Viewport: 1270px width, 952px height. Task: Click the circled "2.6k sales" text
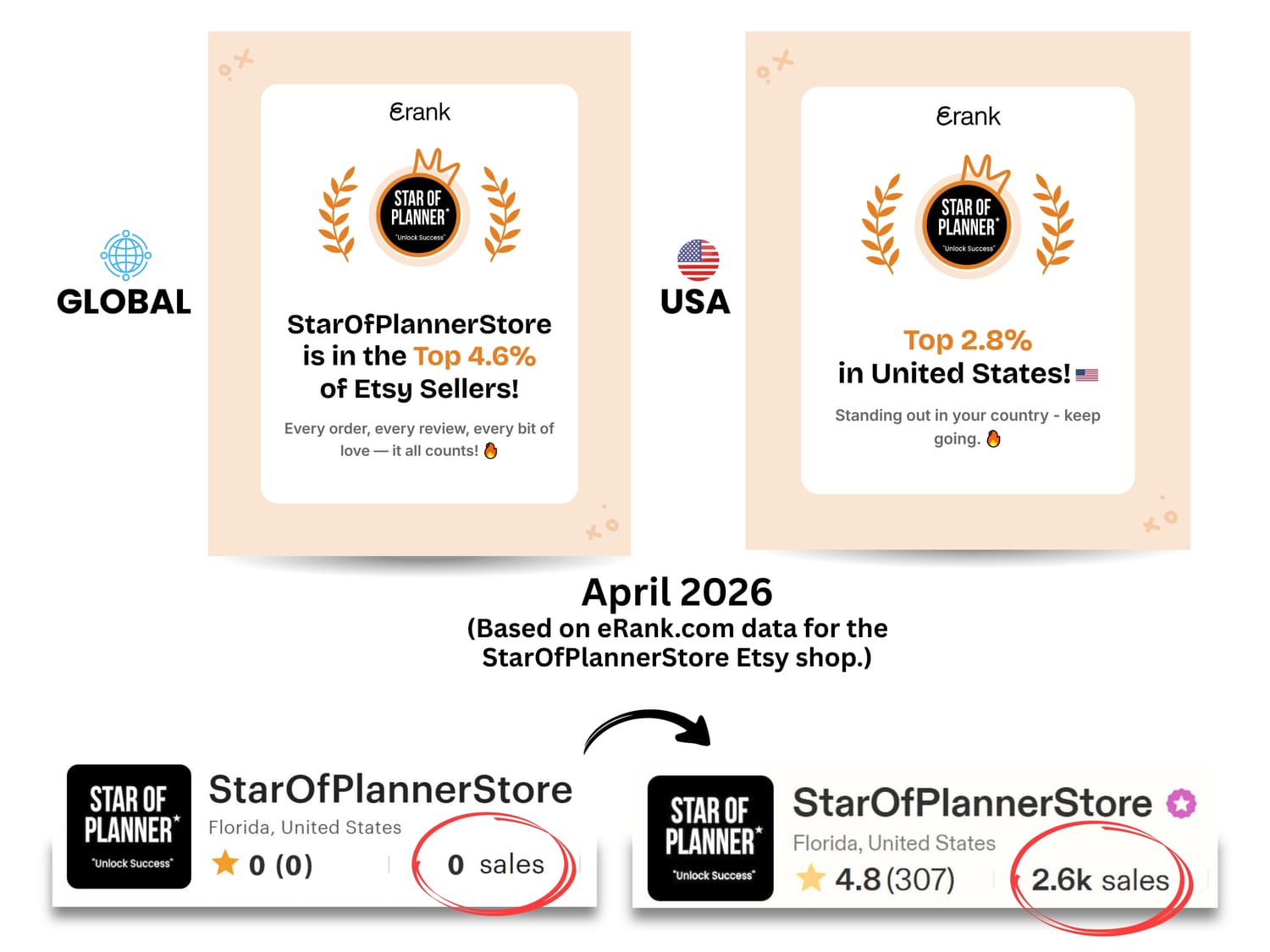pyautogui.click(x=1100, y=880)
